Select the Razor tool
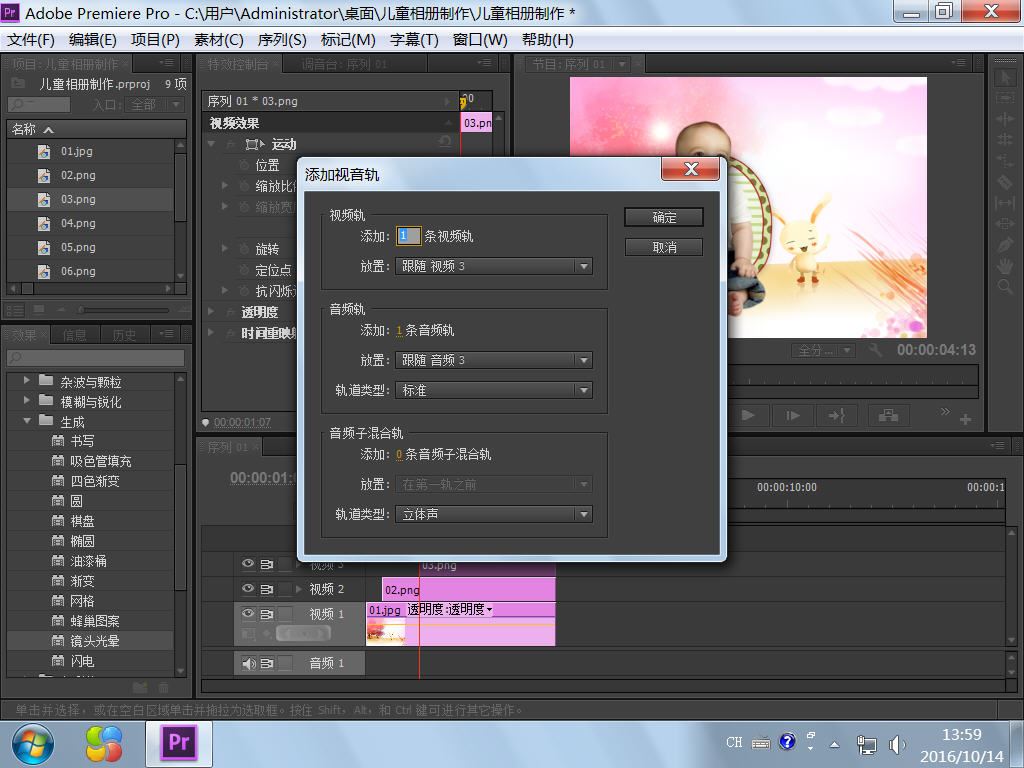Viewport: 1024px width, 768px height. [1004, 182]
